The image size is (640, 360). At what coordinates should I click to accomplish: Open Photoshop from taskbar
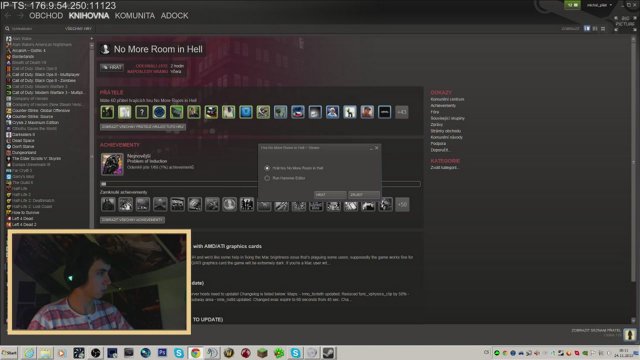162,353
